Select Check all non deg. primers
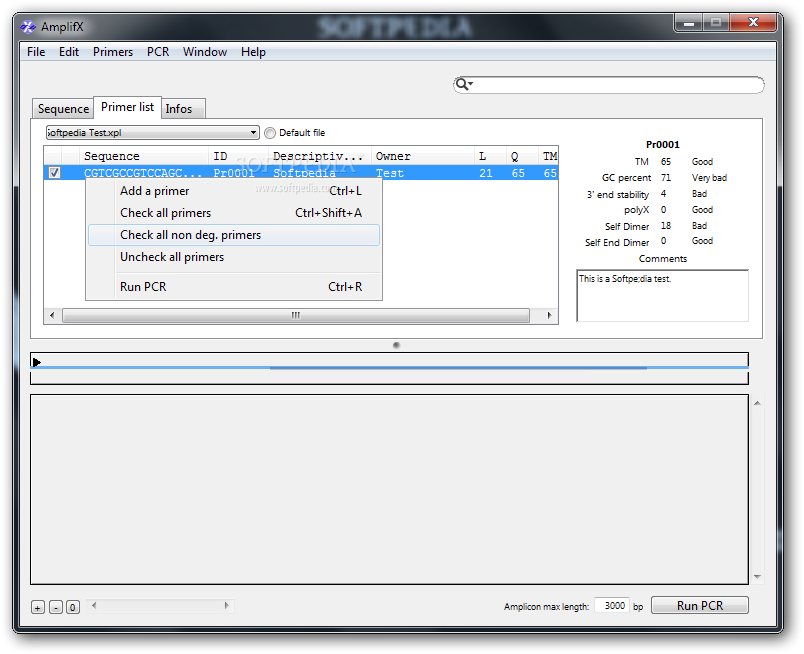 coord(234,235)
